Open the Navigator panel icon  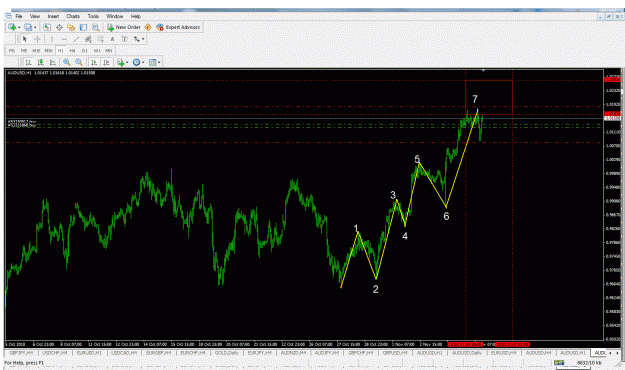click(x=71, y=27)
